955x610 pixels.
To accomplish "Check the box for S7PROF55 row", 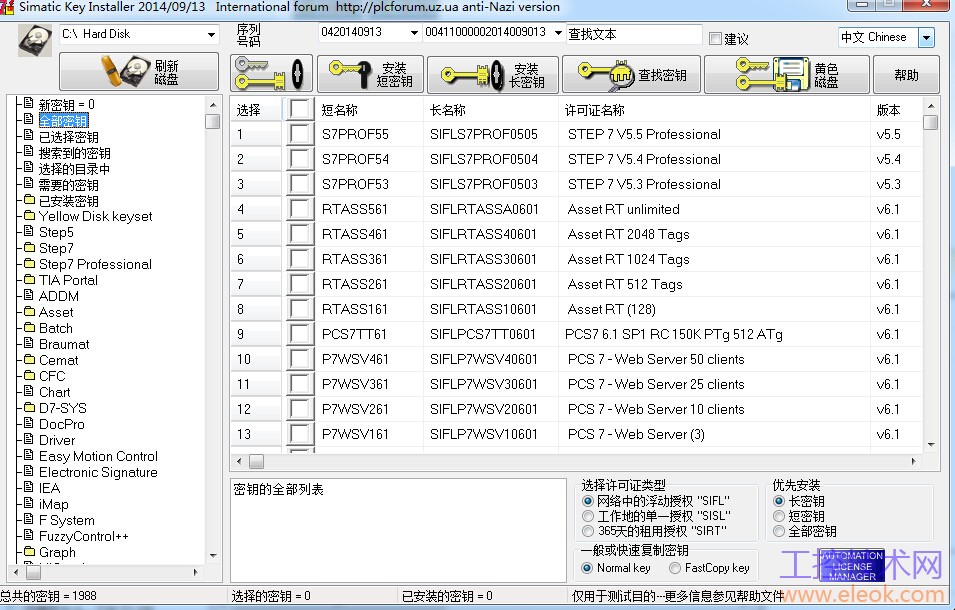I will 300,134.
